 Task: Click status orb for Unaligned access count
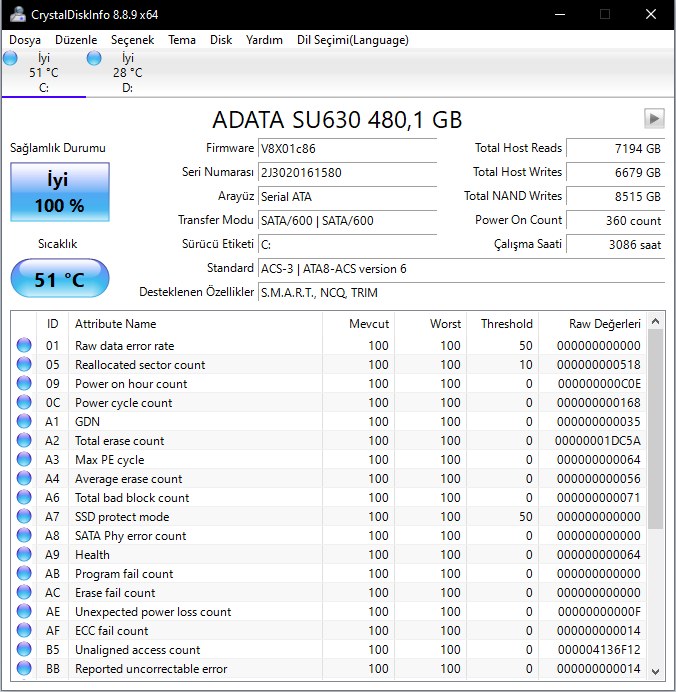coord(24,650)
